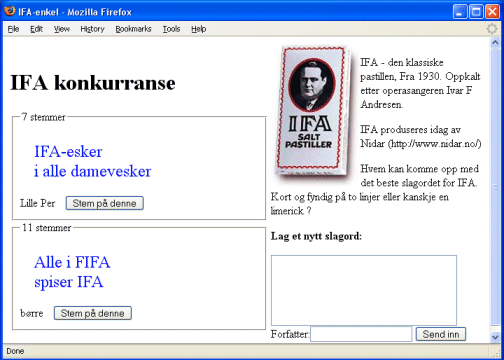
Task: Click the vertical scrollbar thumb
Action: tap(495, 187)
